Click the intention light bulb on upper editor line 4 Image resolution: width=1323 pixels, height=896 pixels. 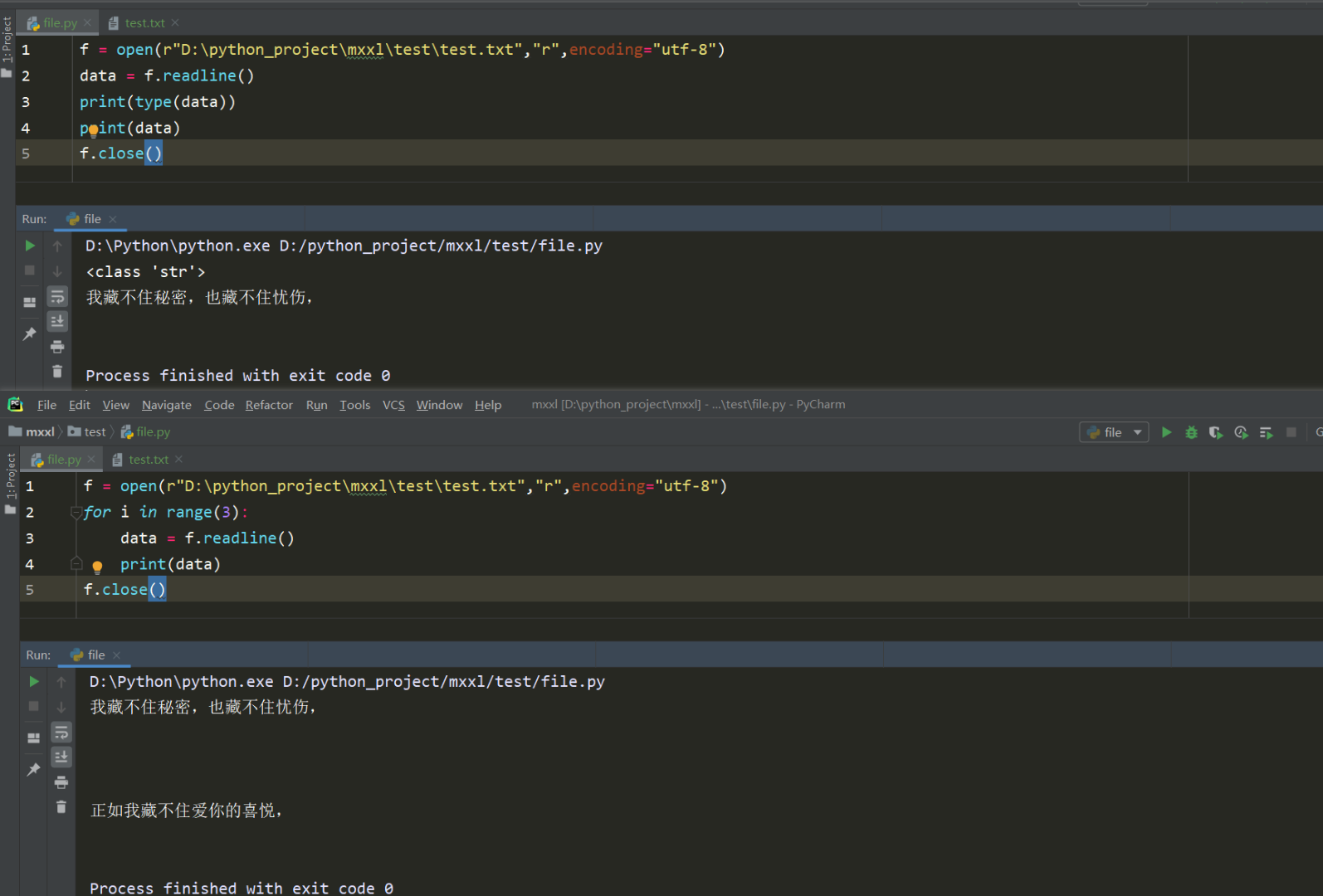tap(93, 129)
